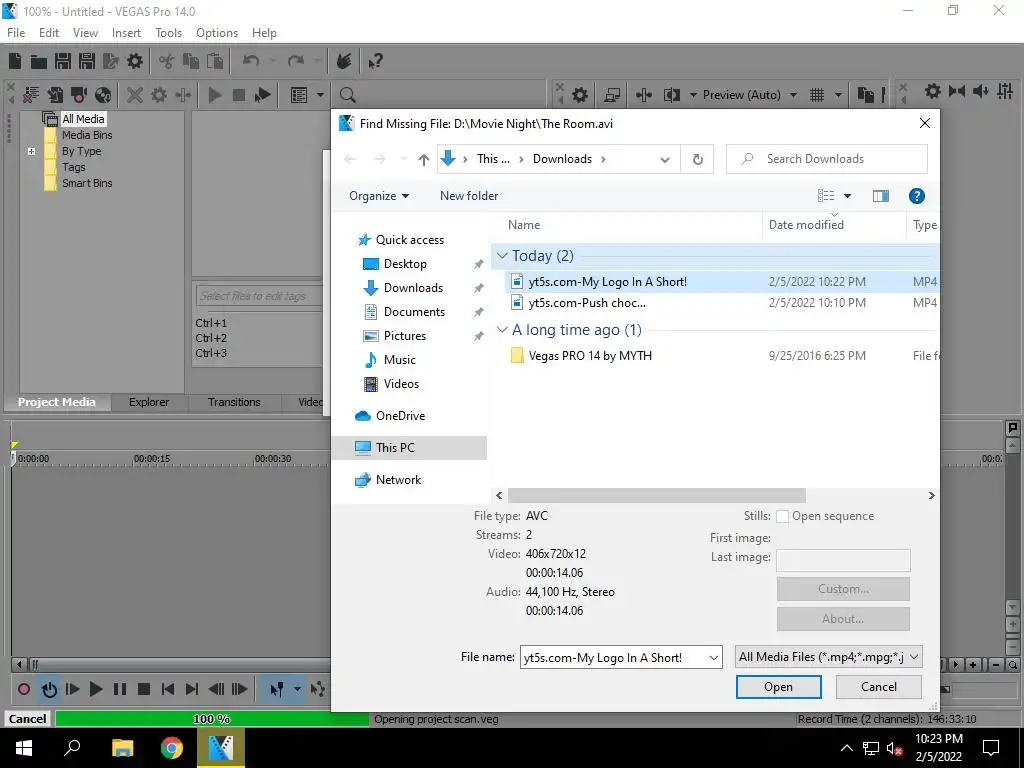Screen dimensions: 1024x768
Task: Click the Import Media icon
Action: 55,95
